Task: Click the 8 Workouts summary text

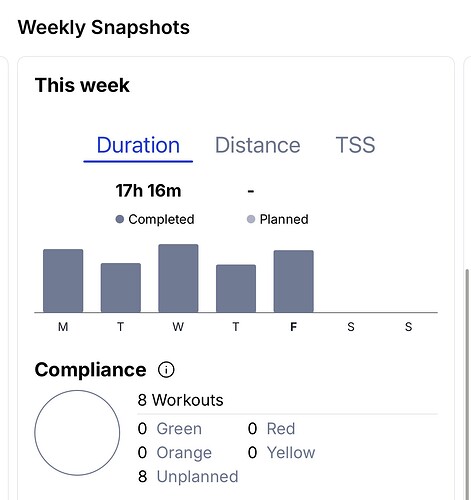Action: pyautogui.click(x=180, y=400)
